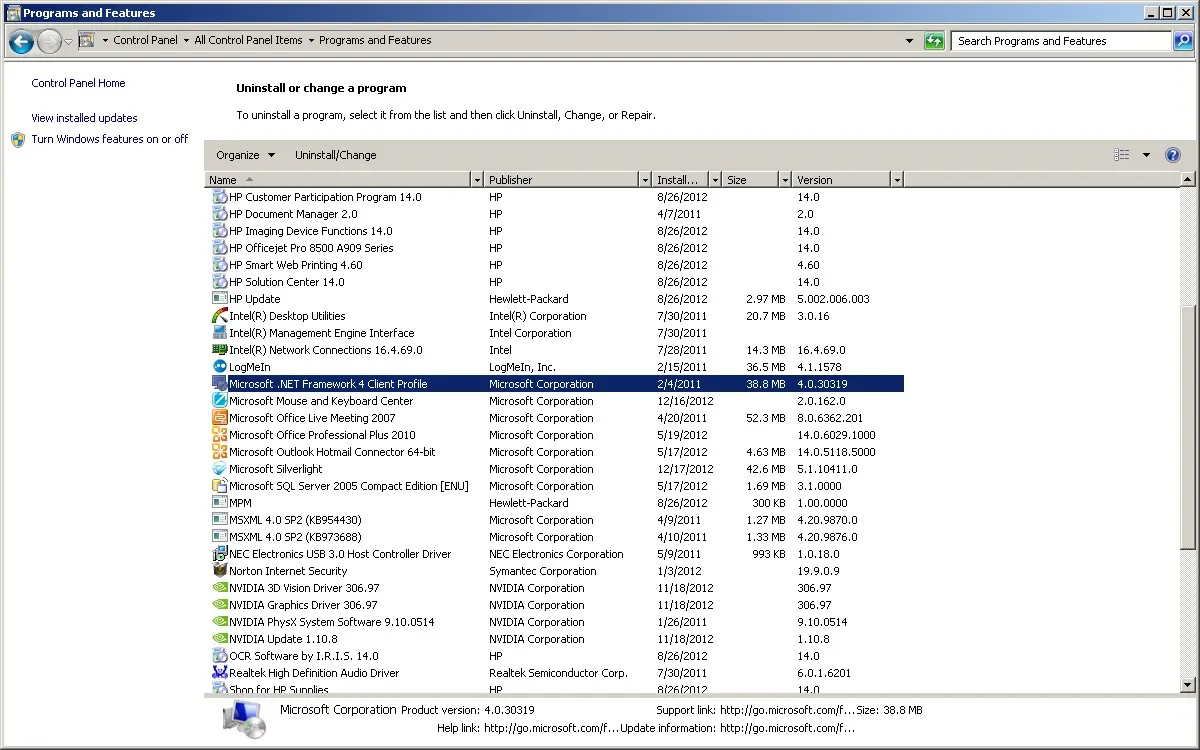Select the MPM program row

[x=556, y=503]
